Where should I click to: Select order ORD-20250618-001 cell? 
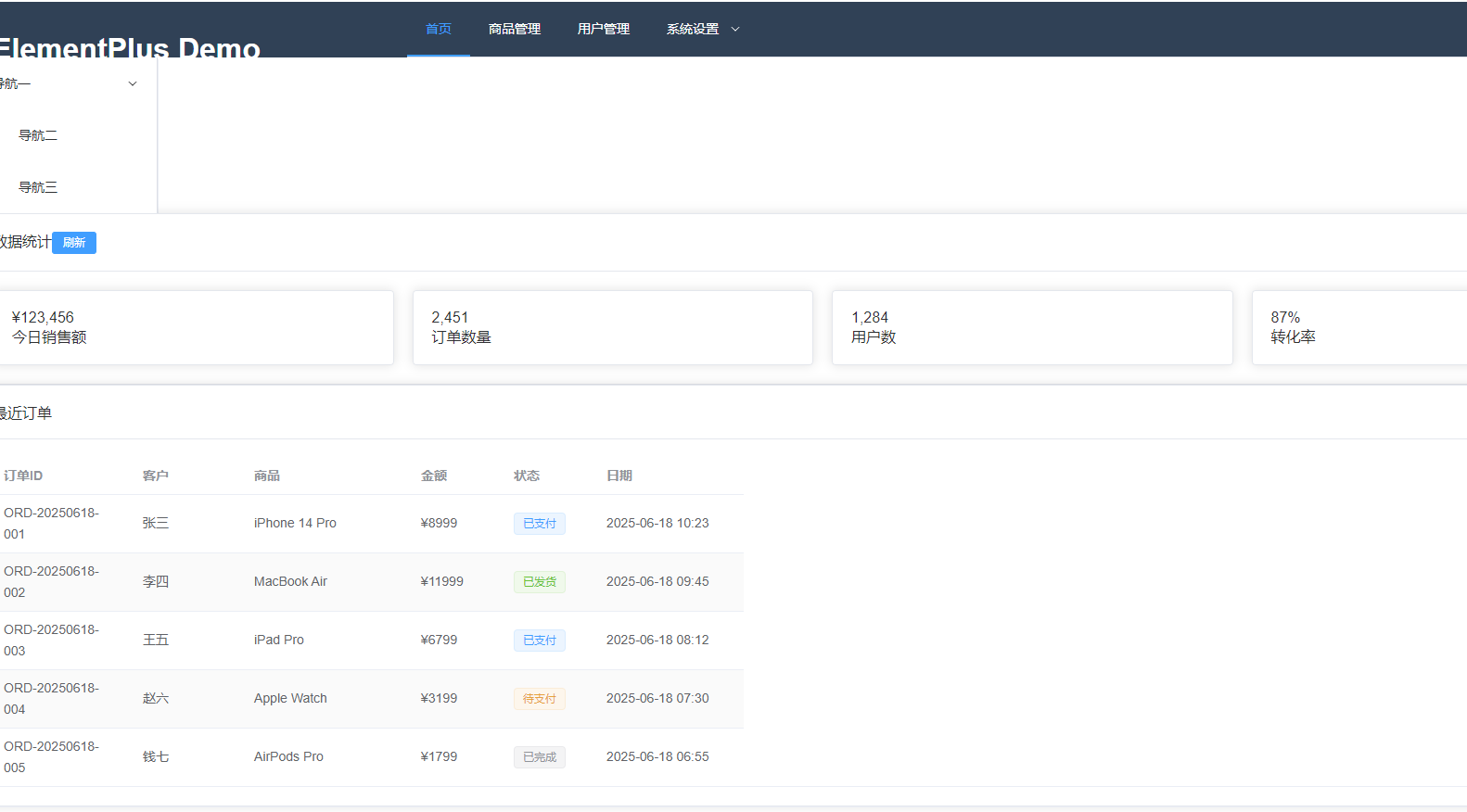pyautogui.click(x=51, y=523)
